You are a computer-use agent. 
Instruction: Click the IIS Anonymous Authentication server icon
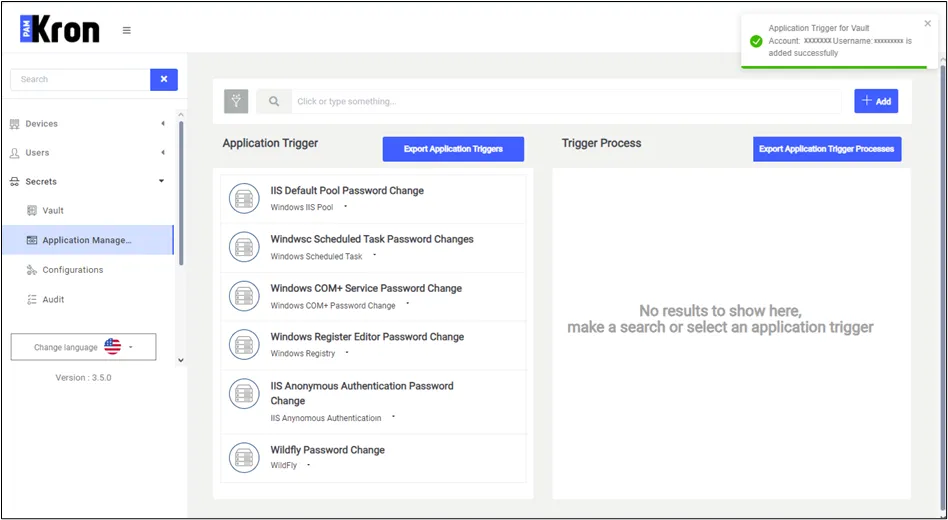coord(244,394)
